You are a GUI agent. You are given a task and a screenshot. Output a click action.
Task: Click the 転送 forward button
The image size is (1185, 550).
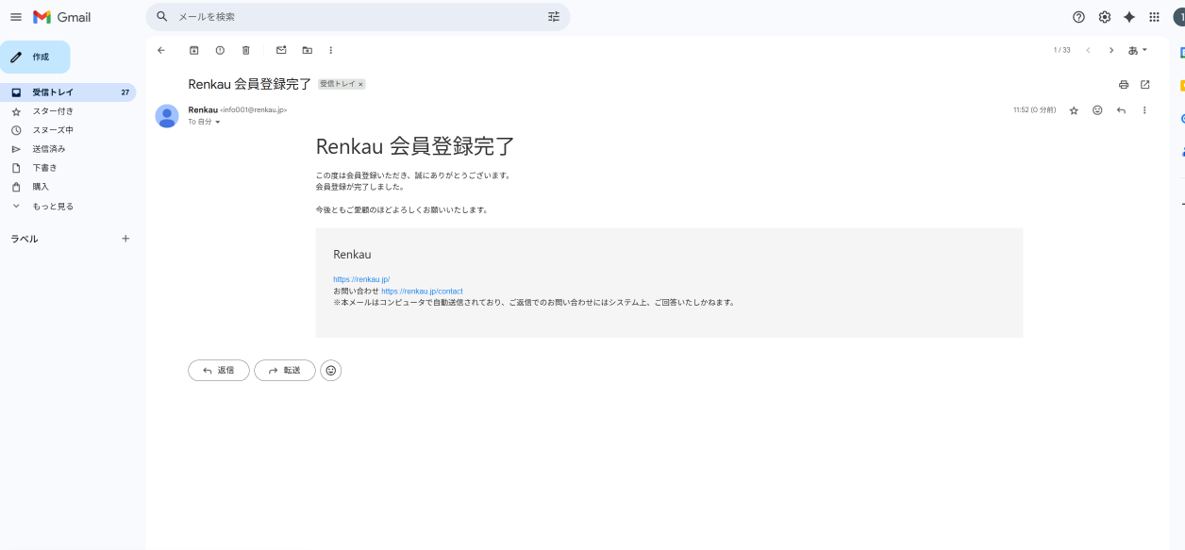[285, 370]
